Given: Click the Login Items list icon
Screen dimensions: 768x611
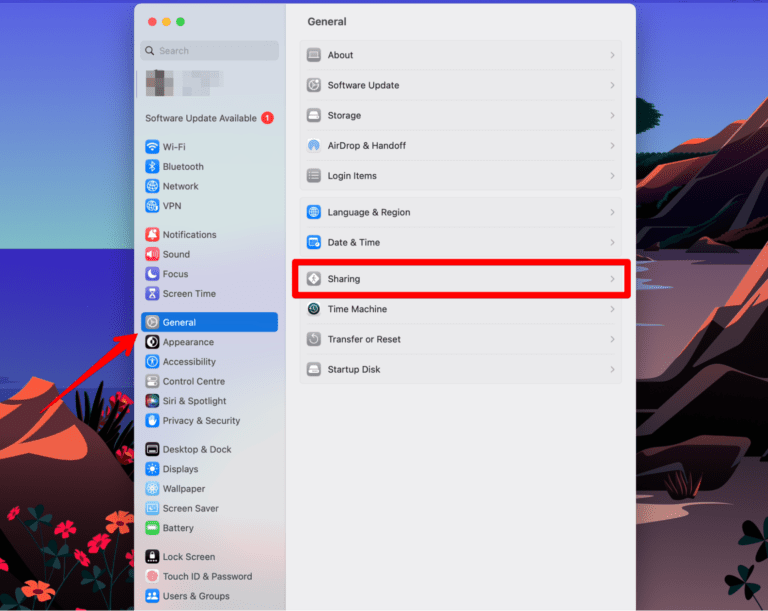Looking at the screenshot, I should point(313,175).
